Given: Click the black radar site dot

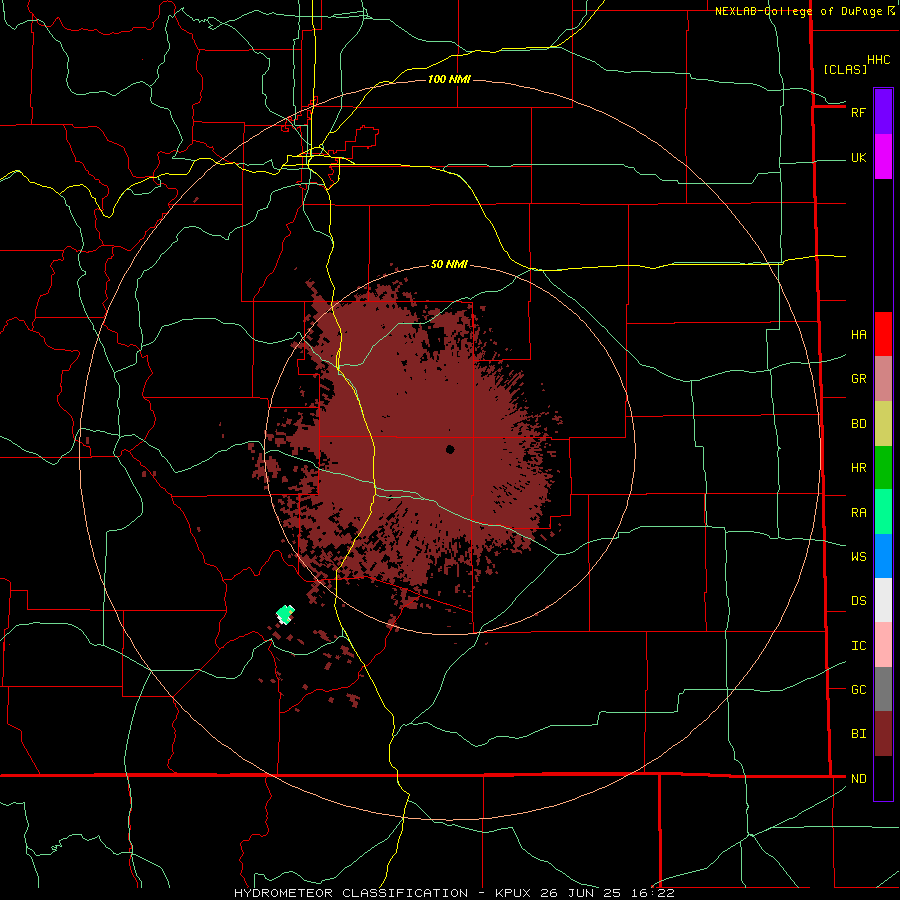Looking at the screenshot, I should click(450, 449).
